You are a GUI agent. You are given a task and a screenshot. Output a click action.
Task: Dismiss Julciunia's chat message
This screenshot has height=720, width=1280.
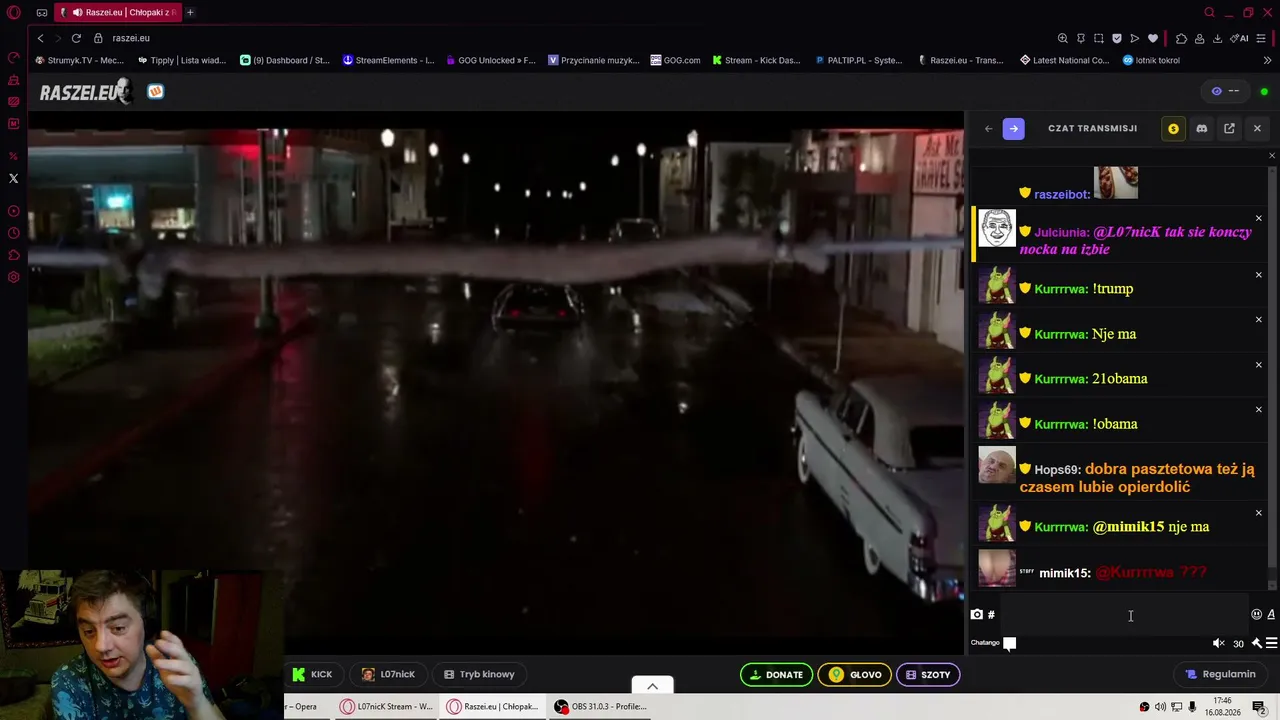[1259, 218]
